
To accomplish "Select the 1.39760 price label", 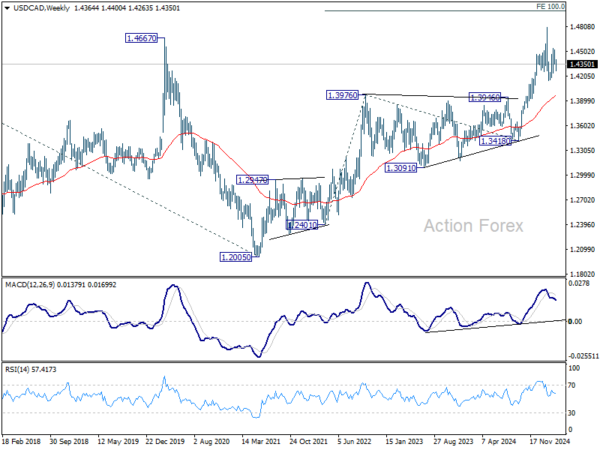I will (342, 95).
